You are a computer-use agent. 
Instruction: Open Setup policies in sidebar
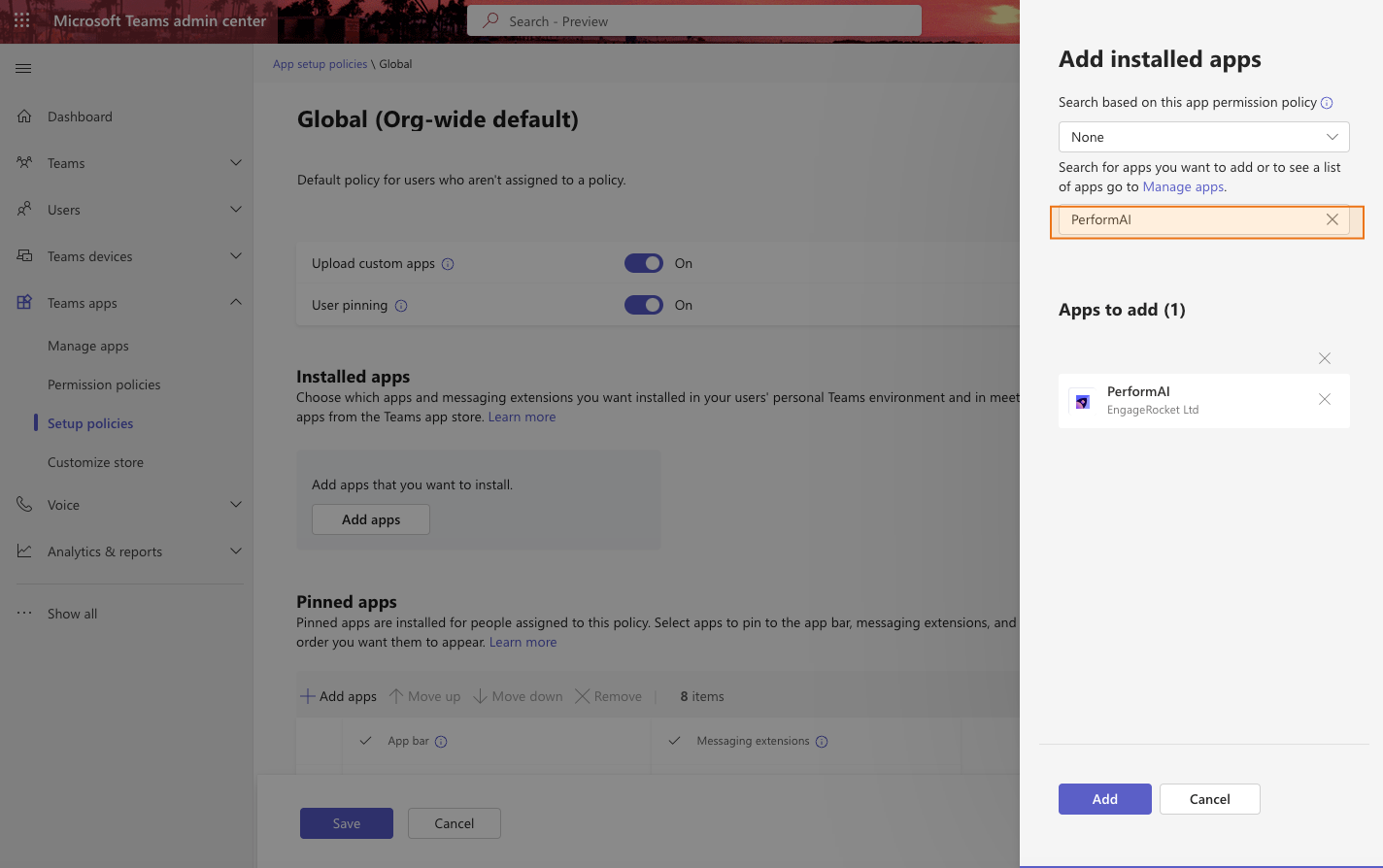coord(90,423)
